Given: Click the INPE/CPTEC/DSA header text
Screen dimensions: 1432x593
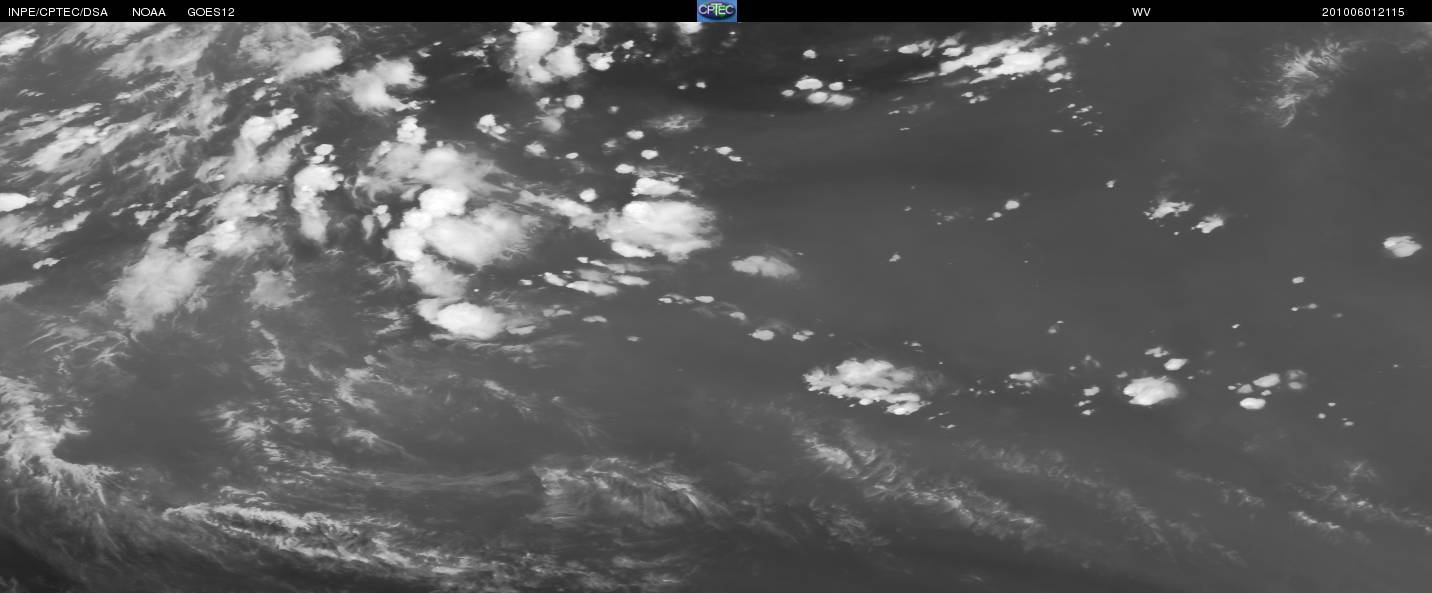Looking at the screenshot, I should tap(57, 12).
